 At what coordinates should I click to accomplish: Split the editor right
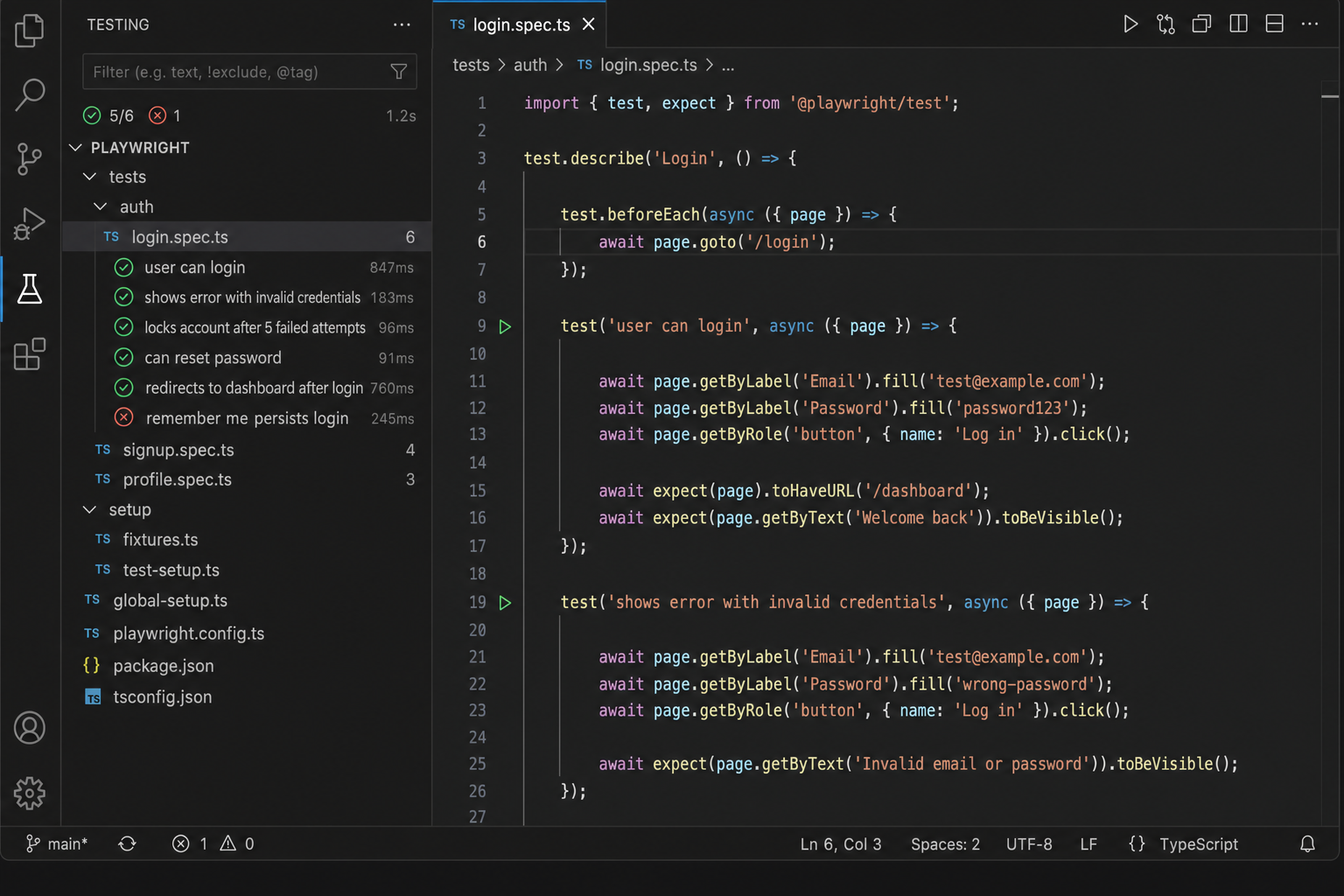(1238, 24)
